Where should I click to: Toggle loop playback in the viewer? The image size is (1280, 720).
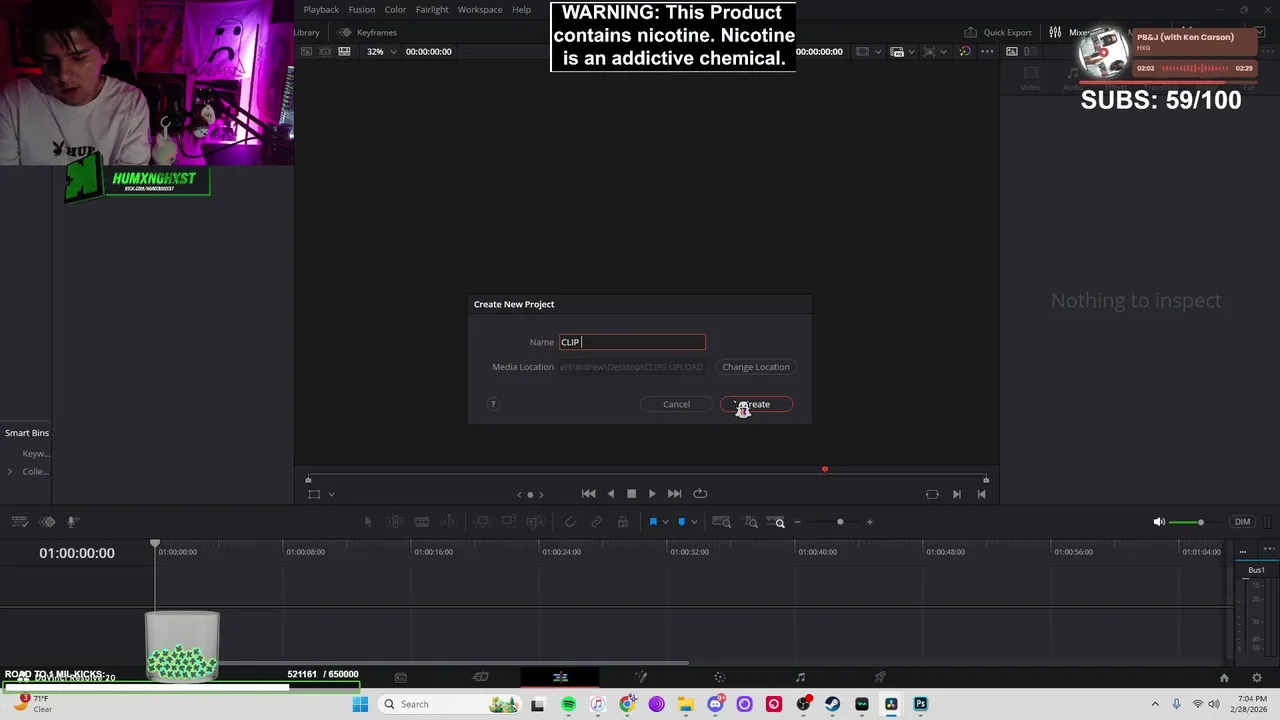(700, 493)
